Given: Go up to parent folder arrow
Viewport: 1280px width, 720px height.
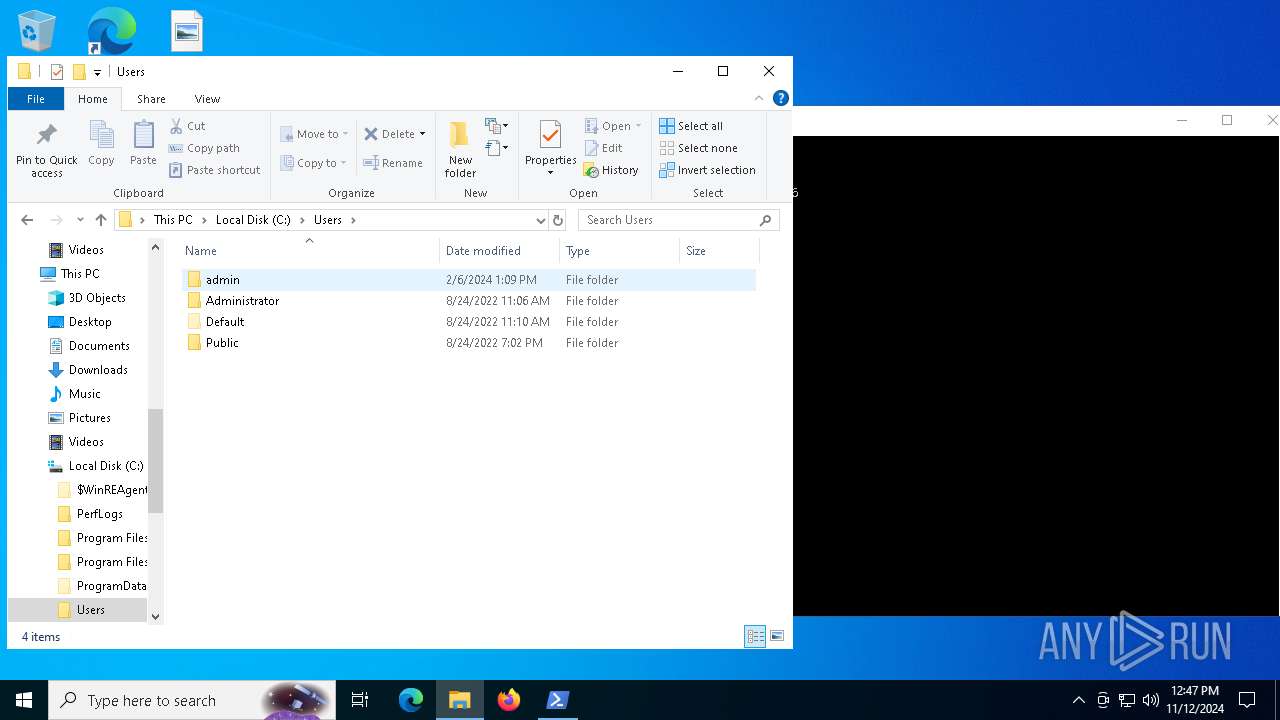Looking at the screenshot, I should [101, 220].
